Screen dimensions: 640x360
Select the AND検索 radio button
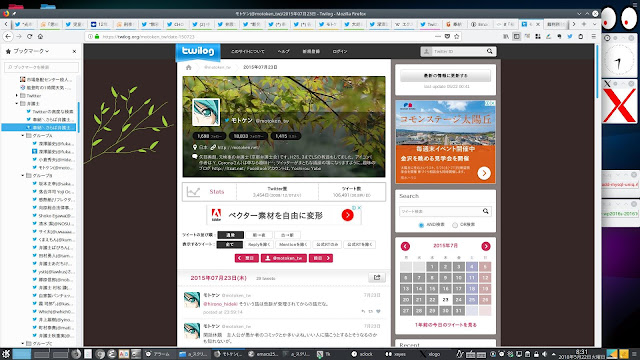click(421, 225)
